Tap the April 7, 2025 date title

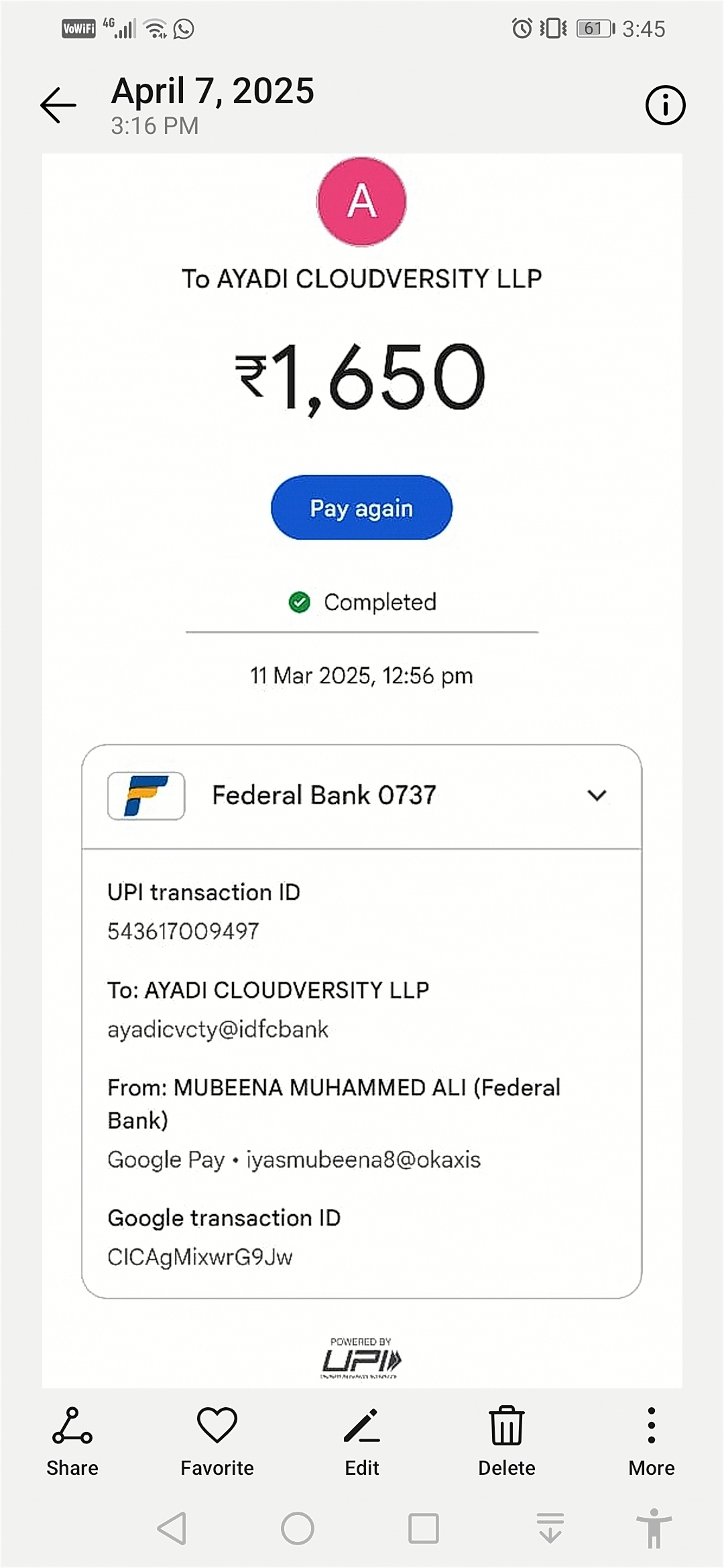(213, 91)
